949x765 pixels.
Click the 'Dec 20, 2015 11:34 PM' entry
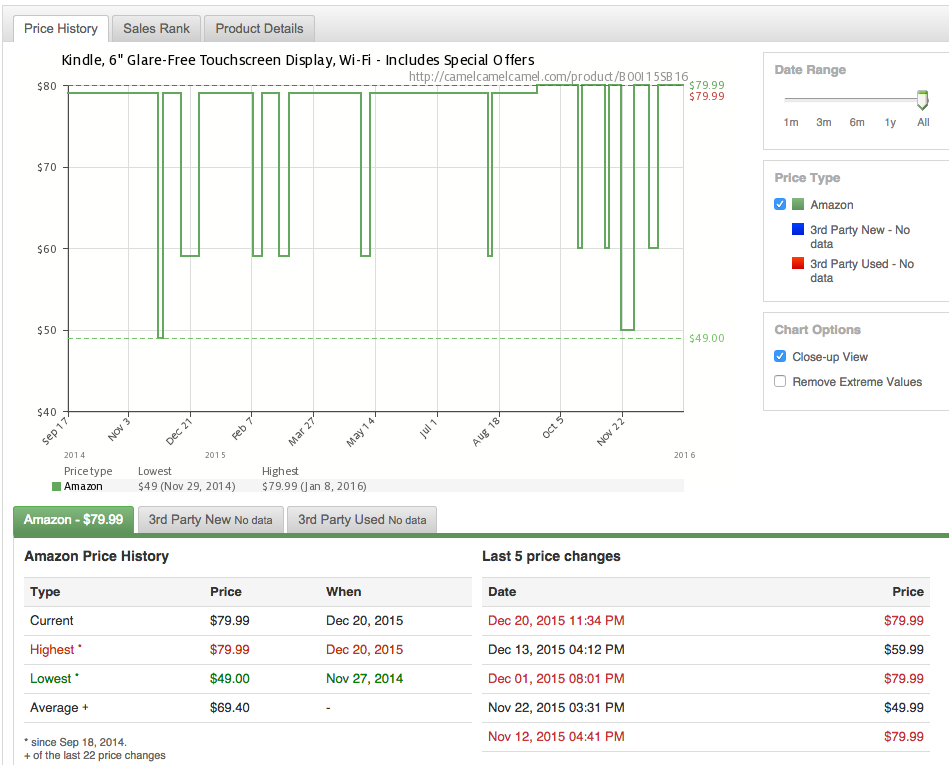point(556,620)
